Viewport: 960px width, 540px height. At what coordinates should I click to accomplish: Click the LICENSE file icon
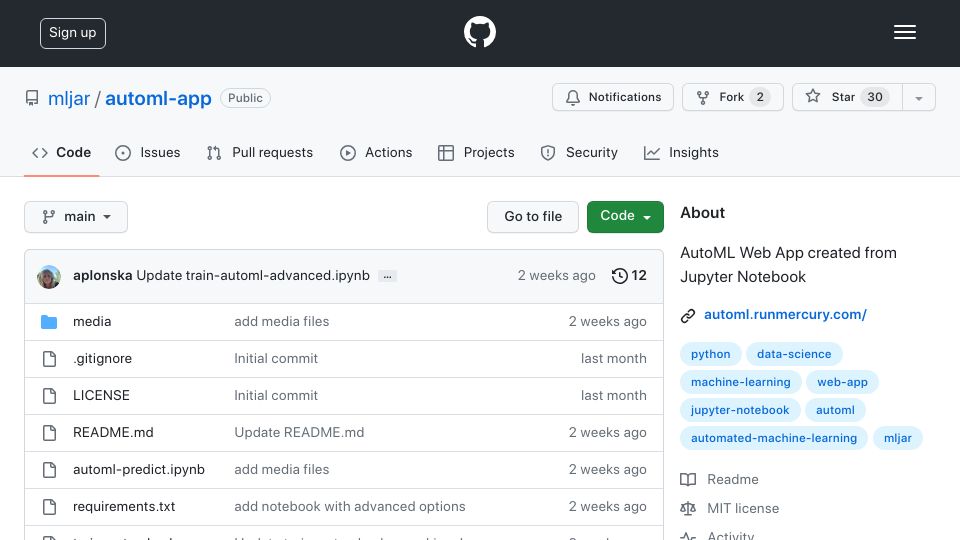tap(50, 396)
